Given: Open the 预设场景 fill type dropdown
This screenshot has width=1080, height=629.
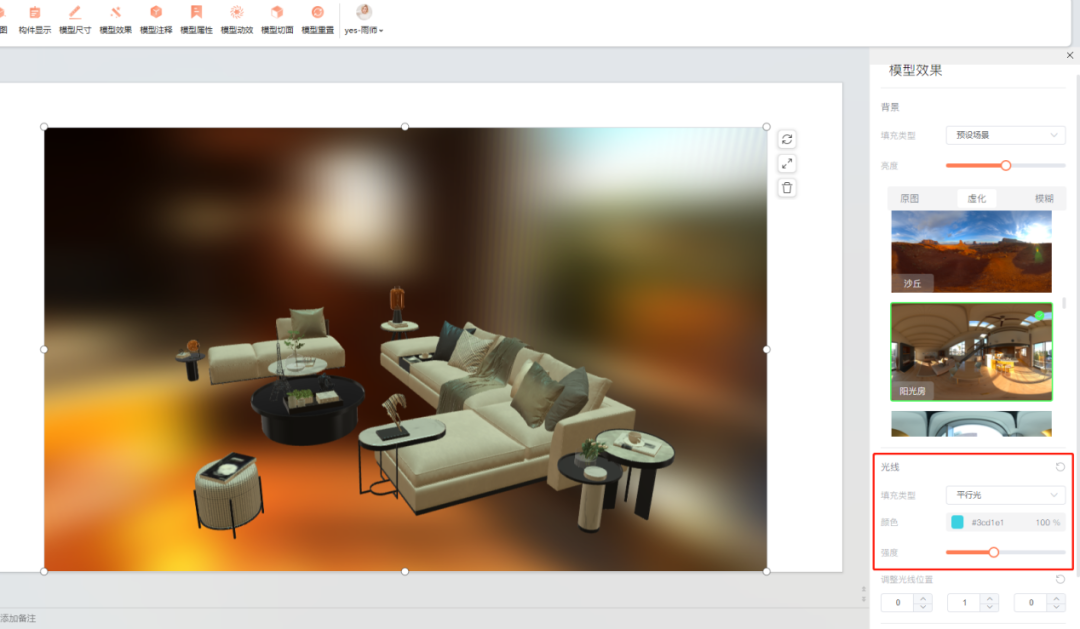Looking at the screenshot, I should [1004, 134].
